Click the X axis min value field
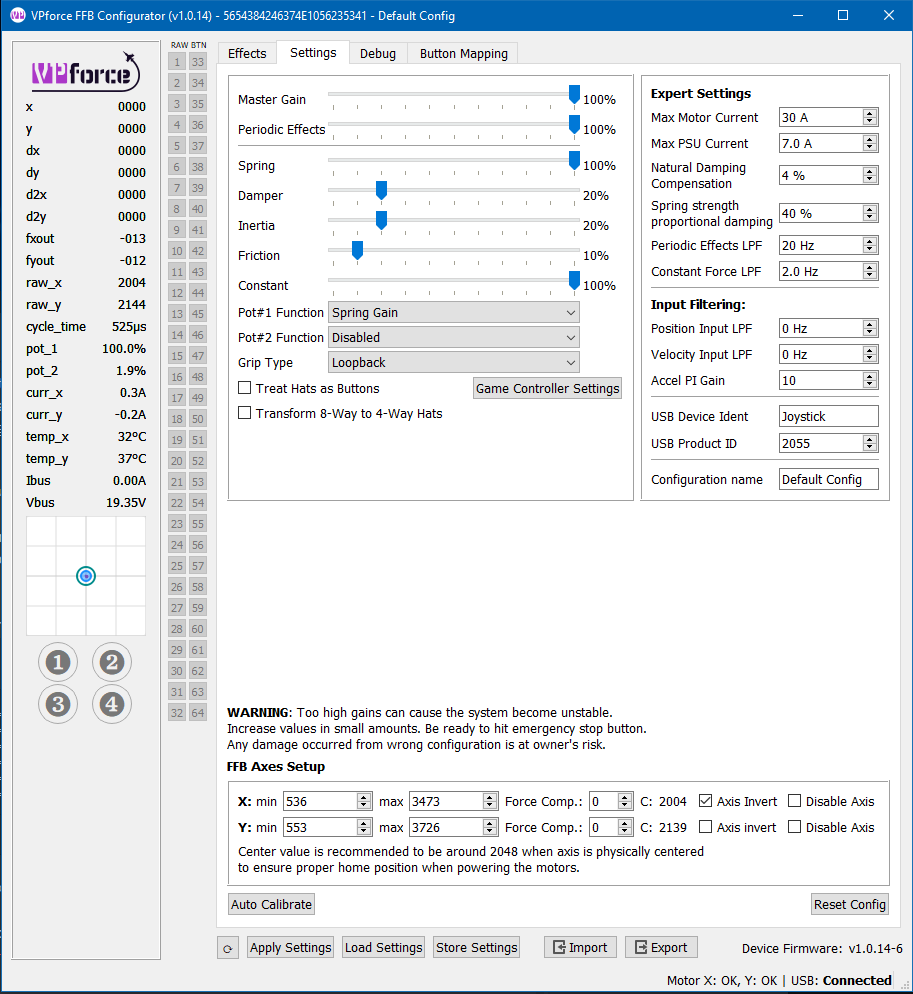This screenshot has height=994, width=913. [327, 801]
